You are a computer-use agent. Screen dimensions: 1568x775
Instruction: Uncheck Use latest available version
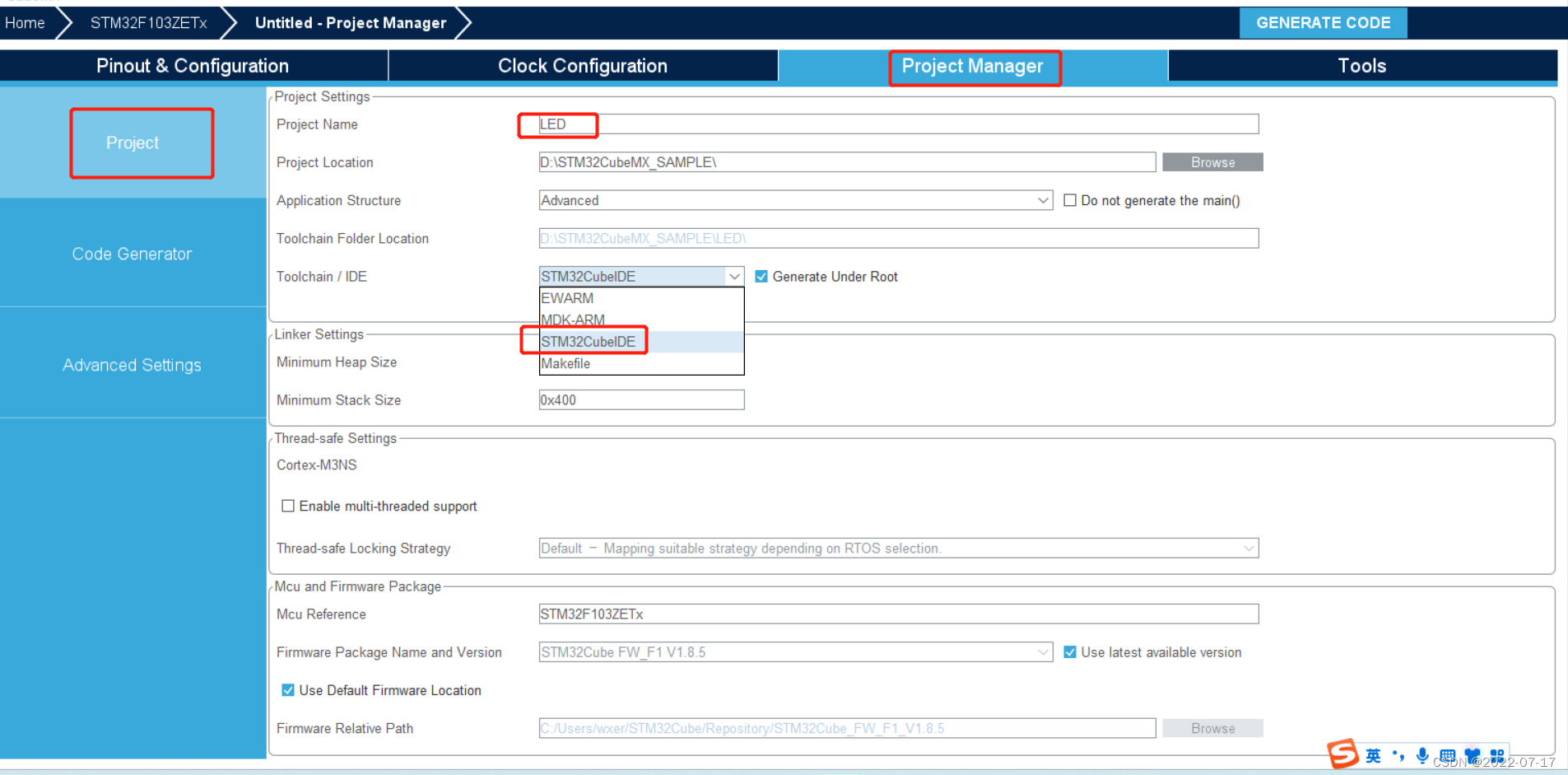(x=1070, y=652)
